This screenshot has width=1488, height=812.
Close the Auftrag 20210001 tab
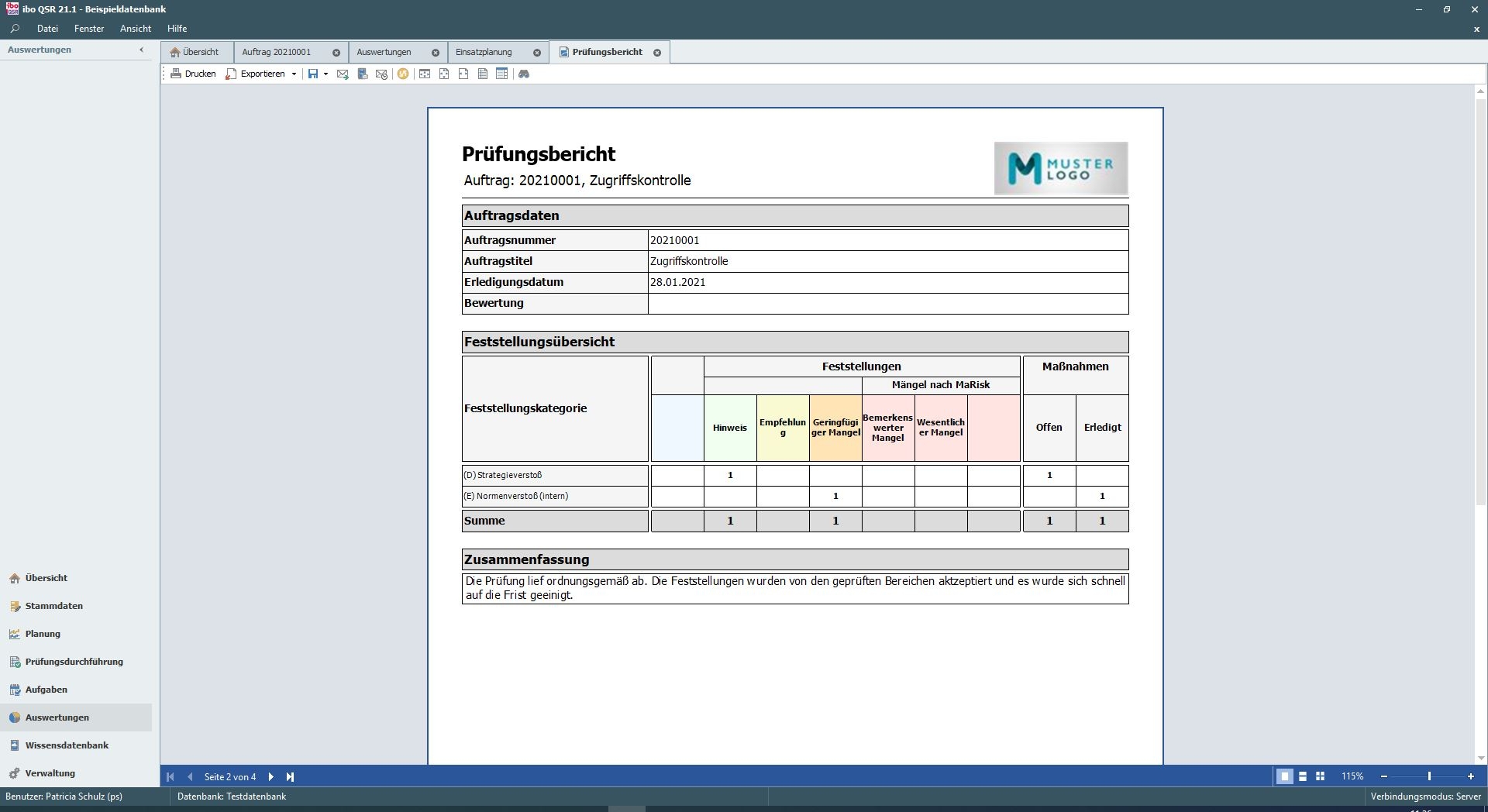tap(336, 53)
